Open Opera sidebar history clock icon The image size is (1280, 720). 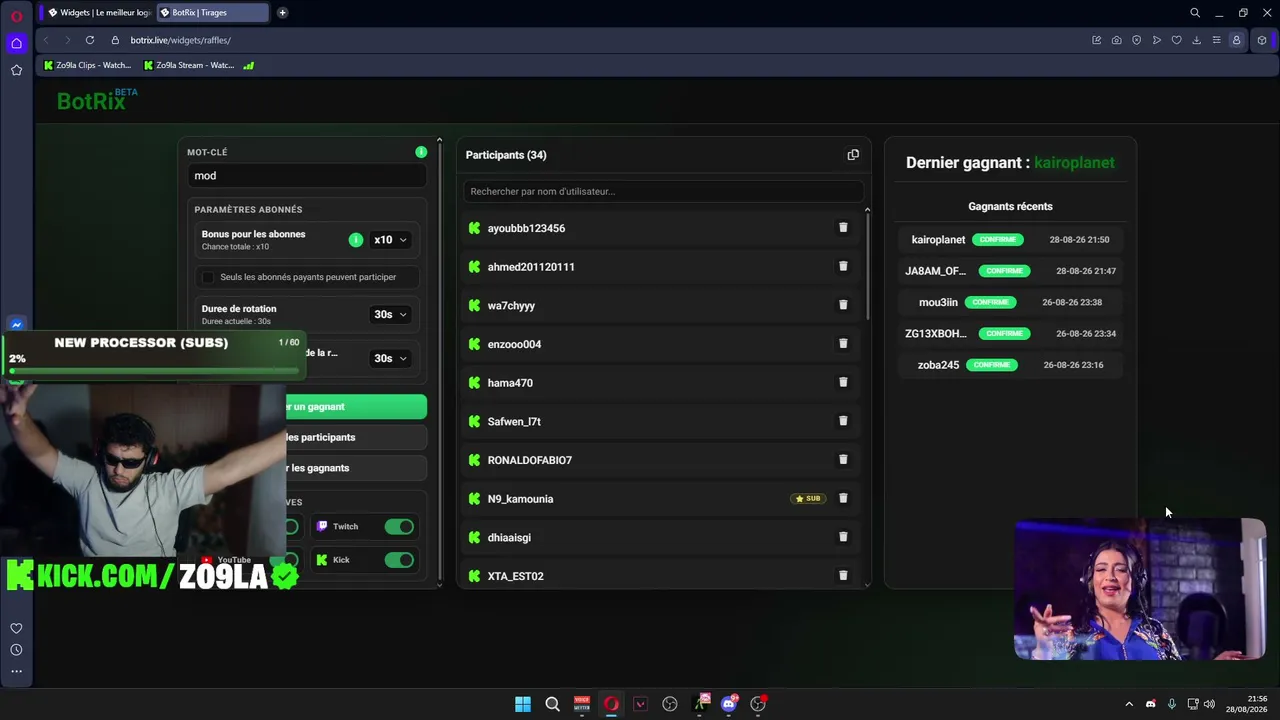pos(16,650)
